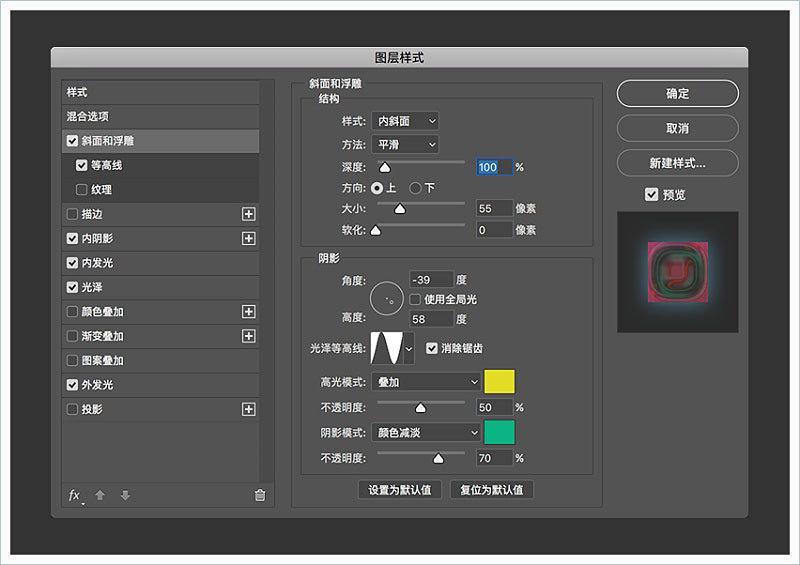Click the fx add effect icon

[x=76, y=496]
